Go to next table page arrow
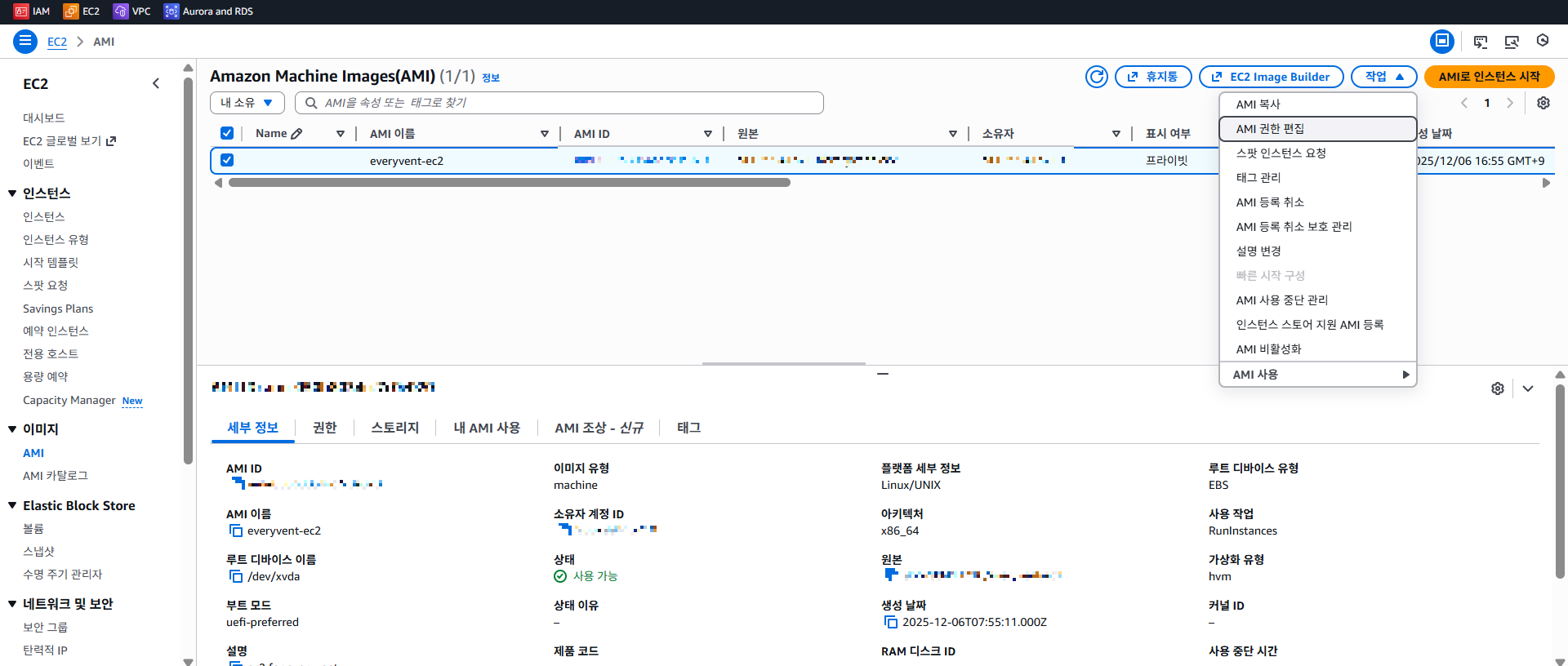 1510,103
